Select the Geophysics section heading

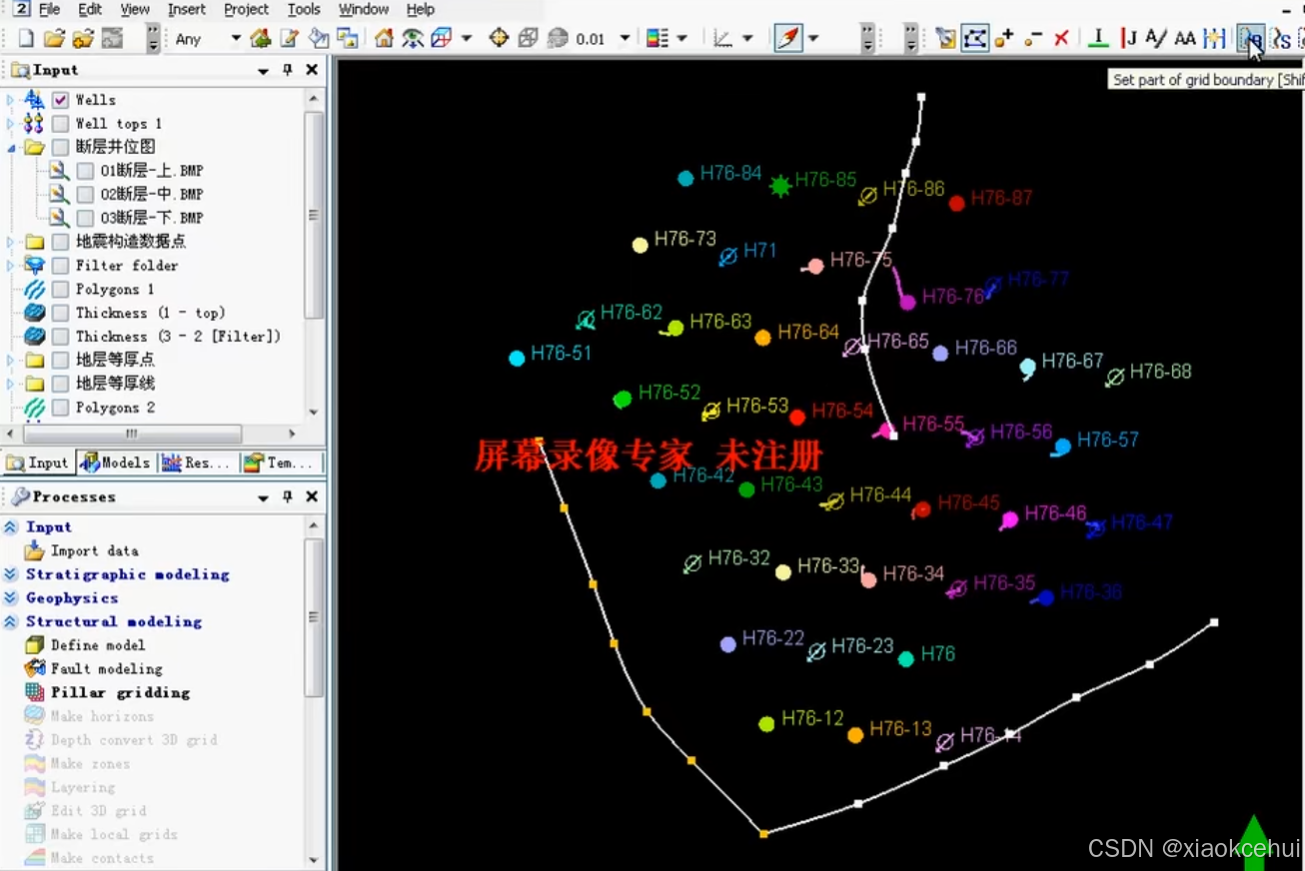point(72,598)
